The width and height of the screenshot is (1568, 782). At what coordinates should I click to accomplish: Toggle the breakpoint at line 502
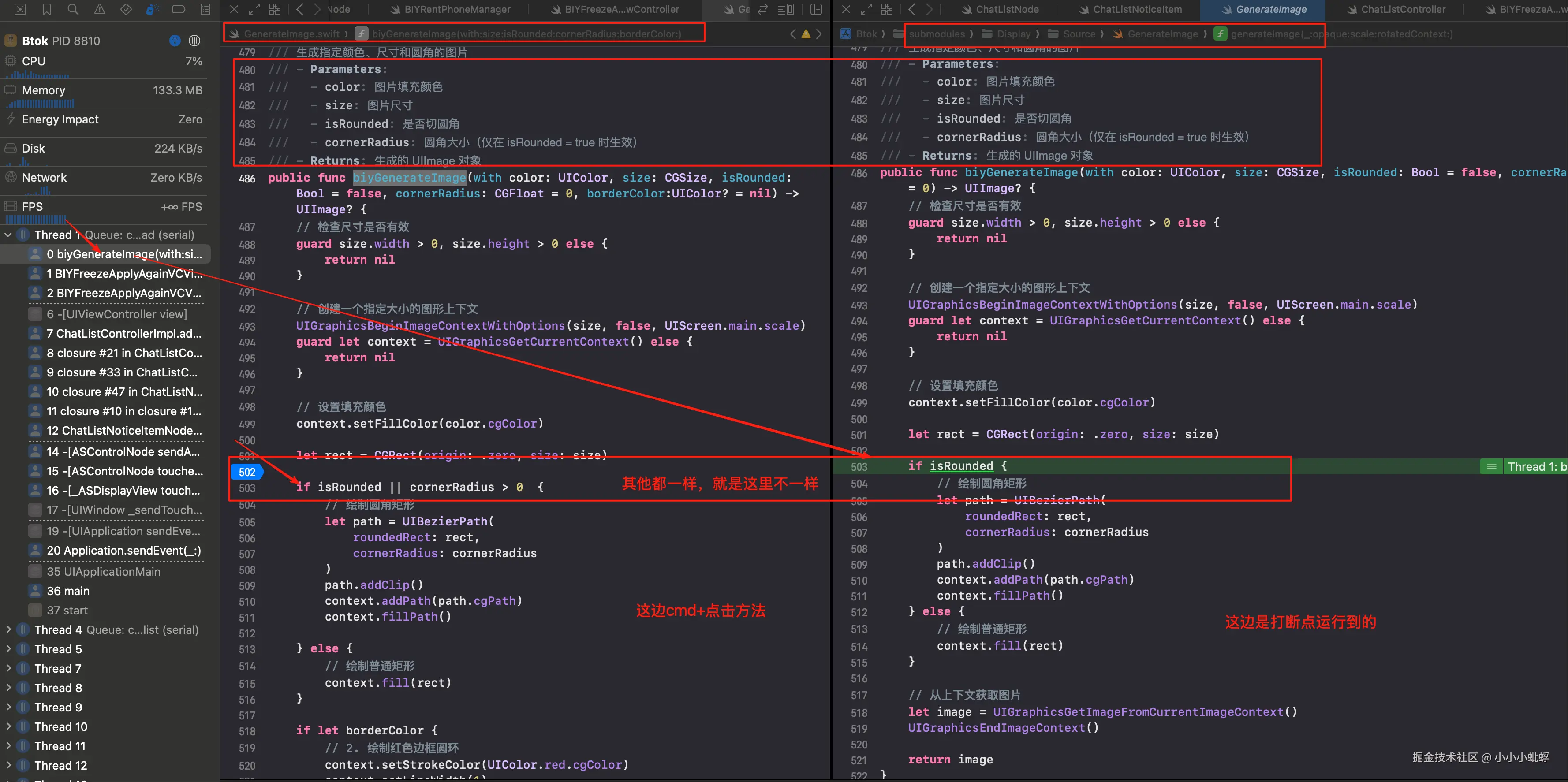[246, 472]
